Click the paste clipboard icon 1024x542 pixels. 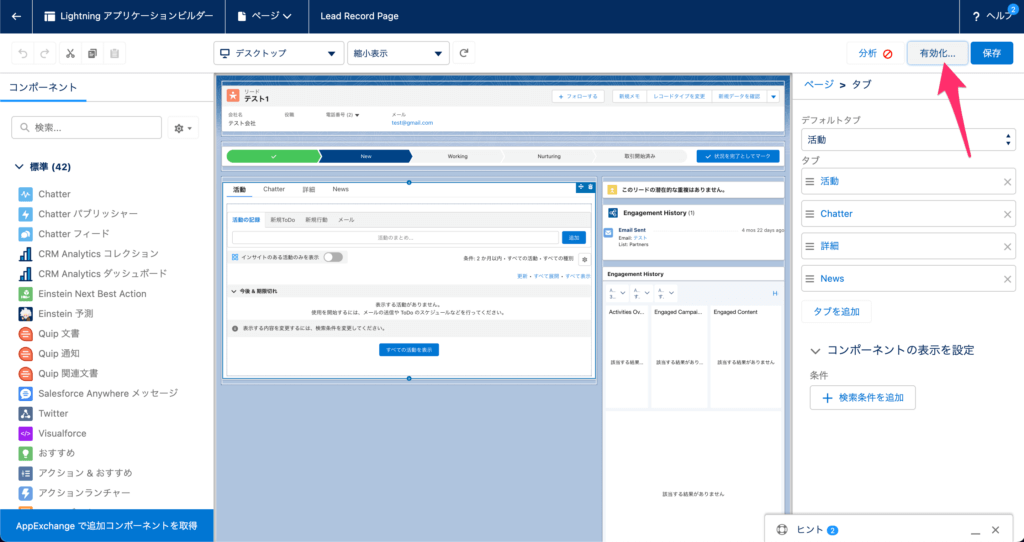click(x=114, y=54)
